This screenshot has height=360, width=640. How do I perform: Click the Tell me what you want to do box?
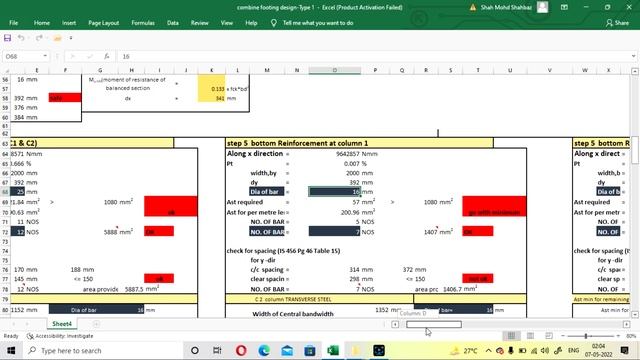318,23
